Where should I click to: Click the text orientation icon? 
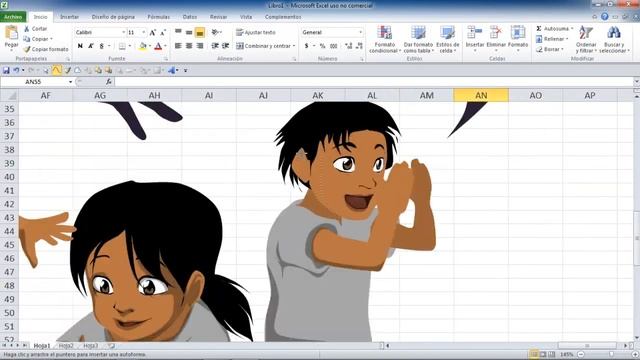tap(216, 32)
